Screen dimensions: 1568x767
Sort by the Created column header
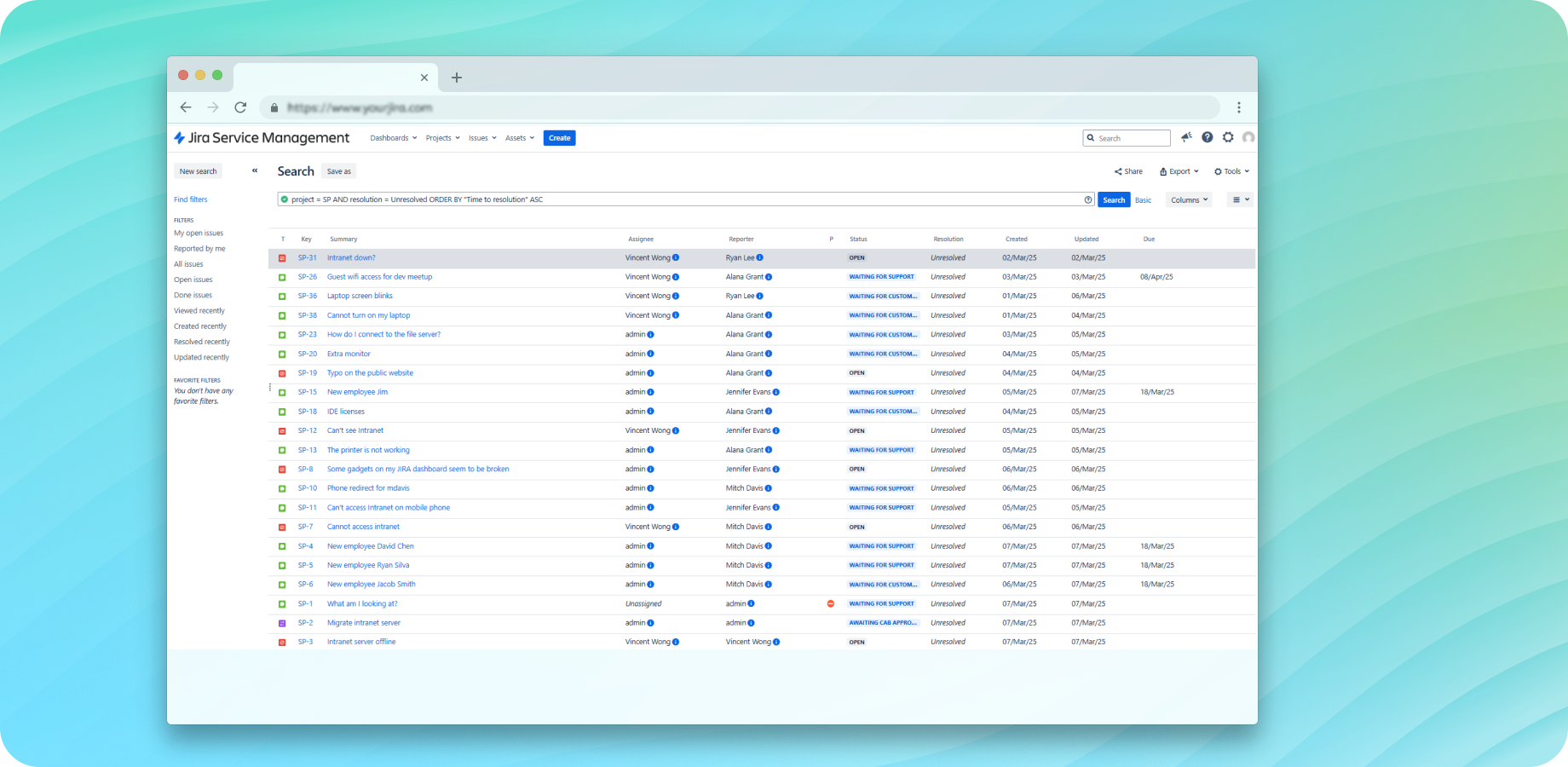(1016, 239)
